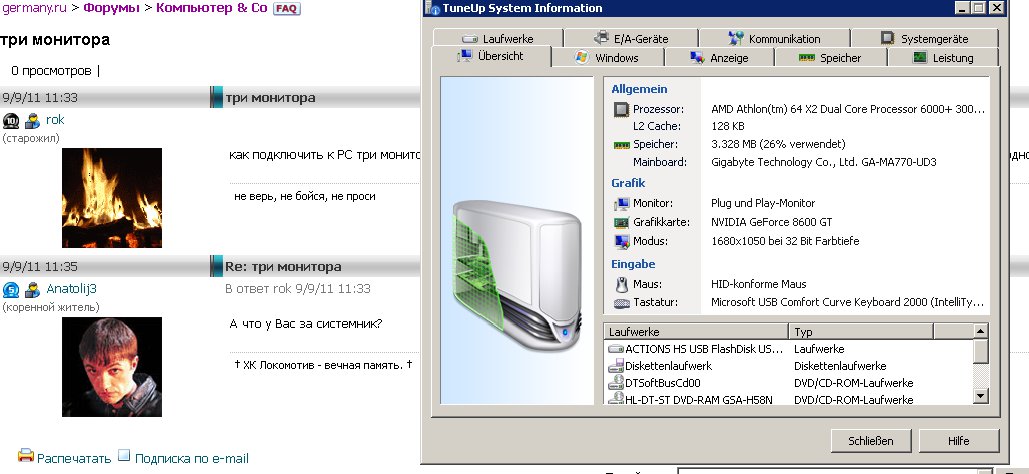Screen dimensions: 1029x474
Task: Click the Systemgeräte tab chip icon
Action: click(887, 38)
